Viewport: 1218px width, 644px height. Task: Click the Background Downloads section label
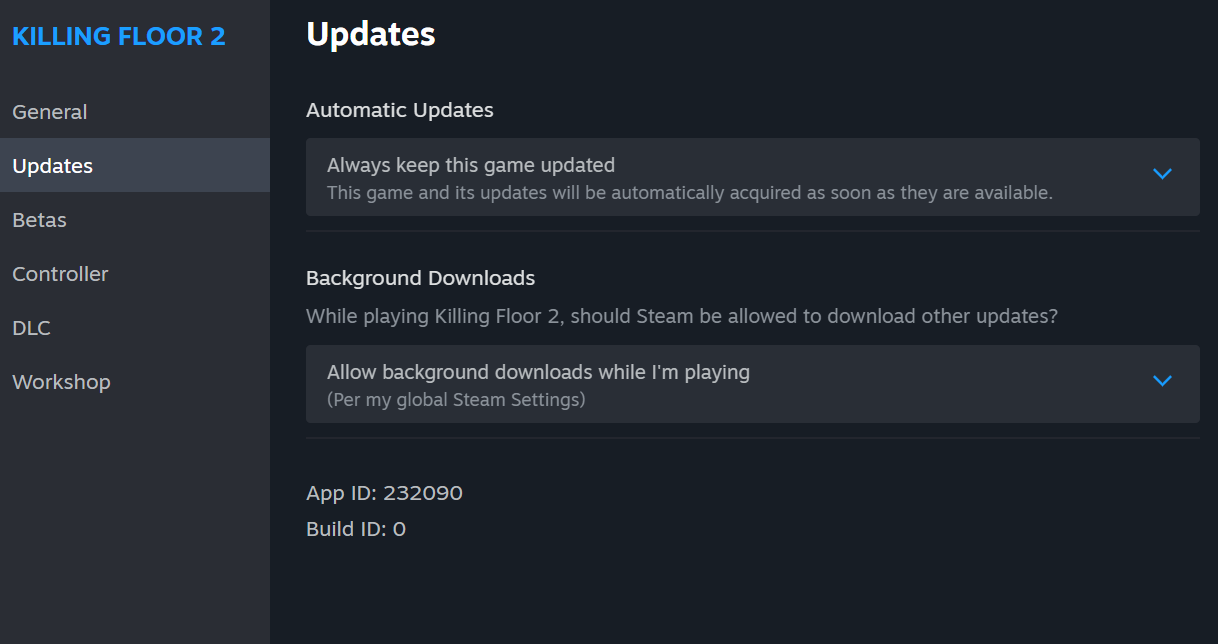pyautogui.click(x=420, y=278)
